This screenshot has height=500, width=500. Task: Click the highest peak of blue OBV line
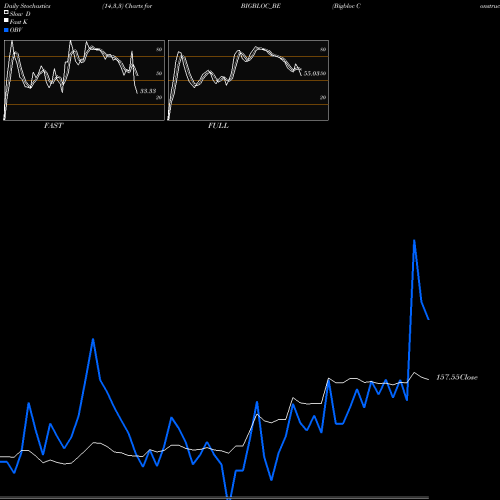(x=414, y=240)
